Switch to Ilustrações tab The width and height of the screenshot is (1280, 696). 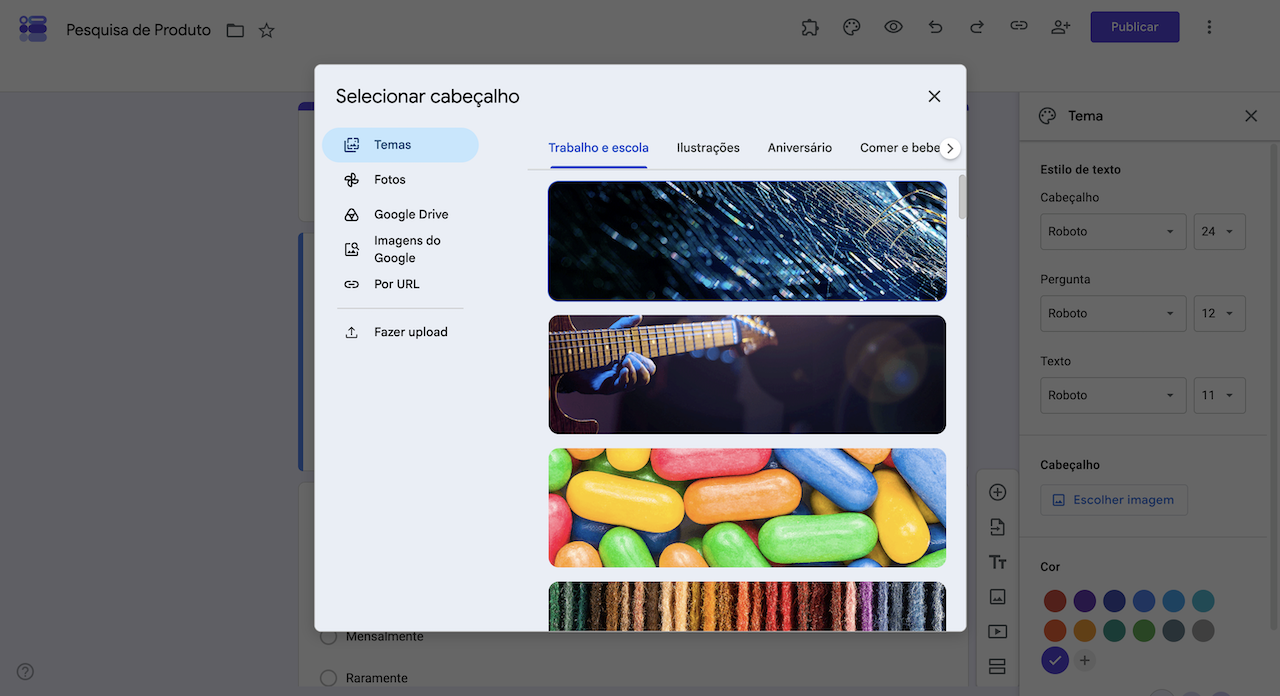[x=708, y=148]
